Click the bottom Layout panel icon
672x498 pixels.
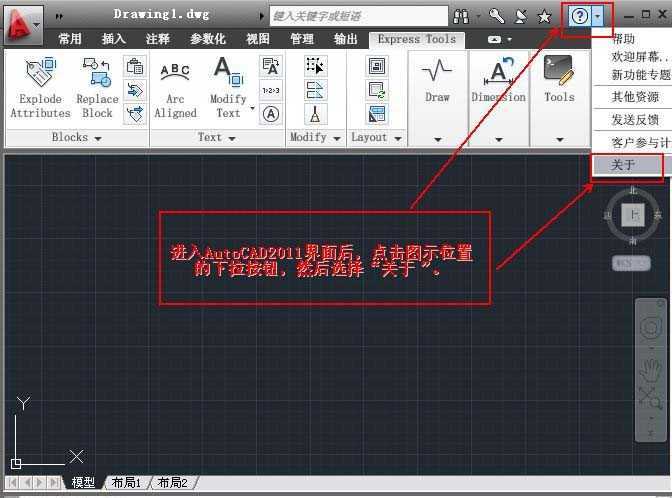(x=377, y=114)
